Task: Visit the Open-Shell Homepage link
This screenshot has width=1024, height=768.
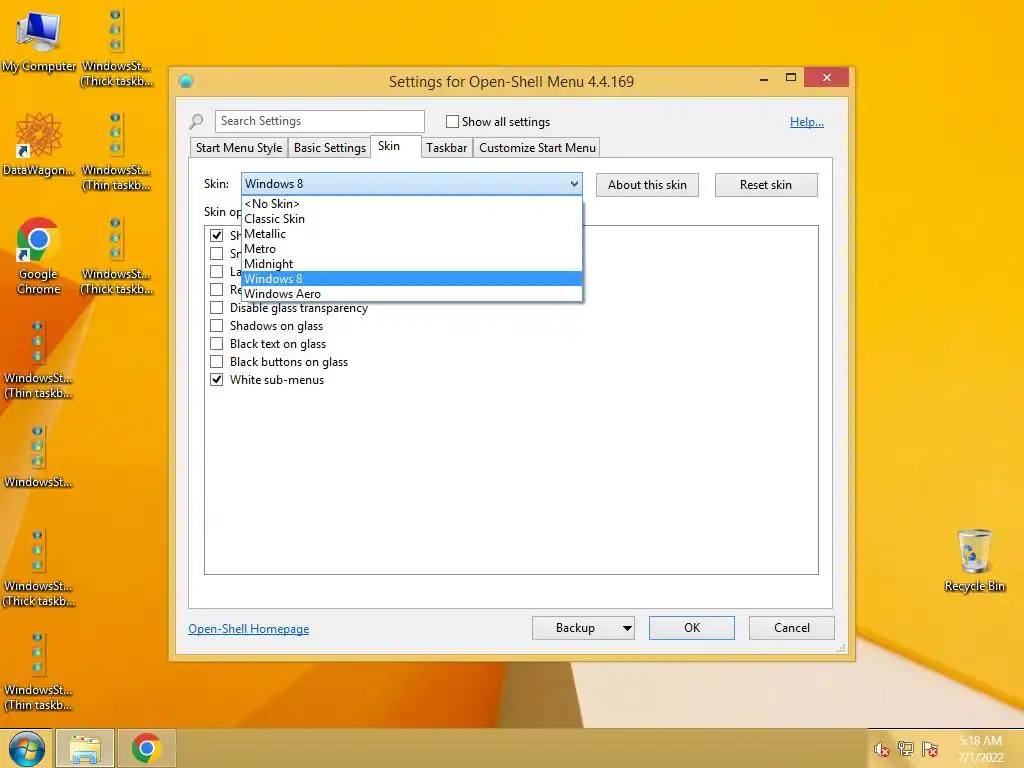Action: coord(249,629)
